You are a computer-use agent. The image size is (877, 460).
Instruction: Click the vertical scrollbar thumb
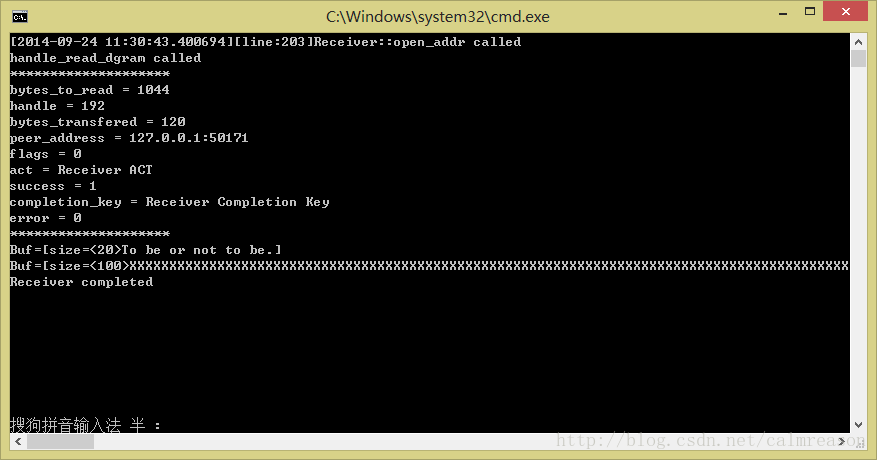pos(859,58)
